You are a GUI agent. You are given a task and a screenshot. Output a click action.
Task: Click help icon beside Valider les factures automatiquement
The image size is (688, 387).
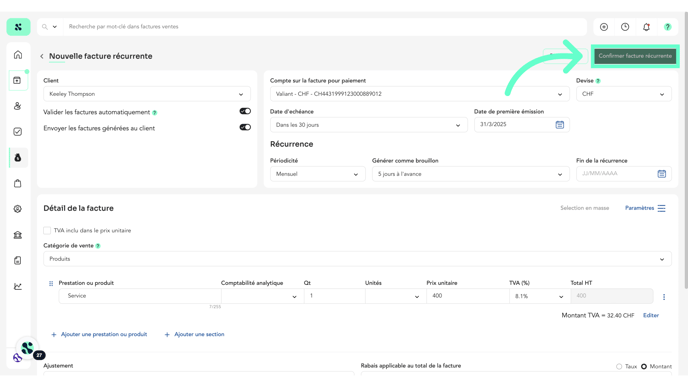point(154,113)
